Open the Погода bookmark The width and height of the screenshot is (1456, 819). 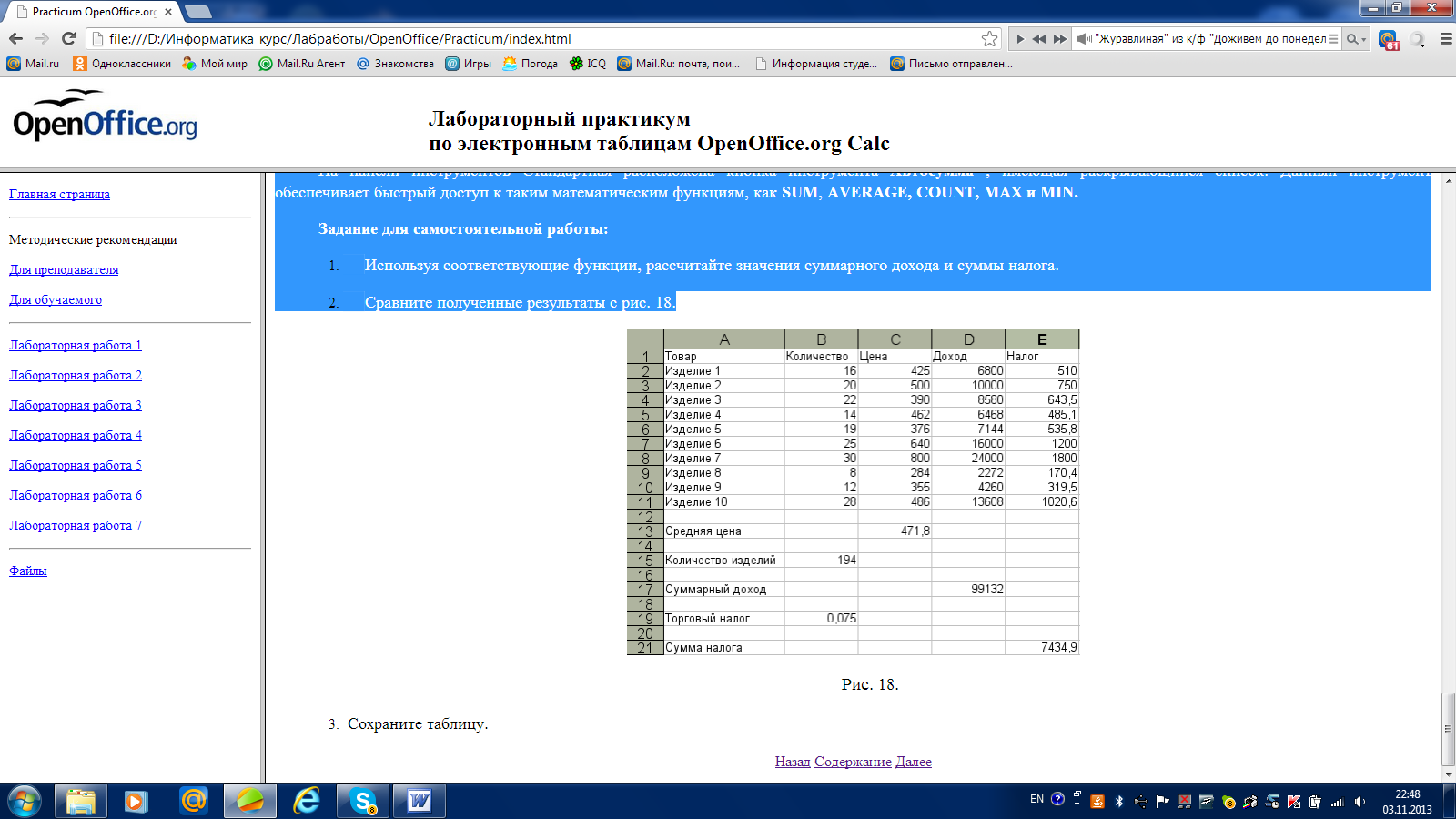click(530, 64)
